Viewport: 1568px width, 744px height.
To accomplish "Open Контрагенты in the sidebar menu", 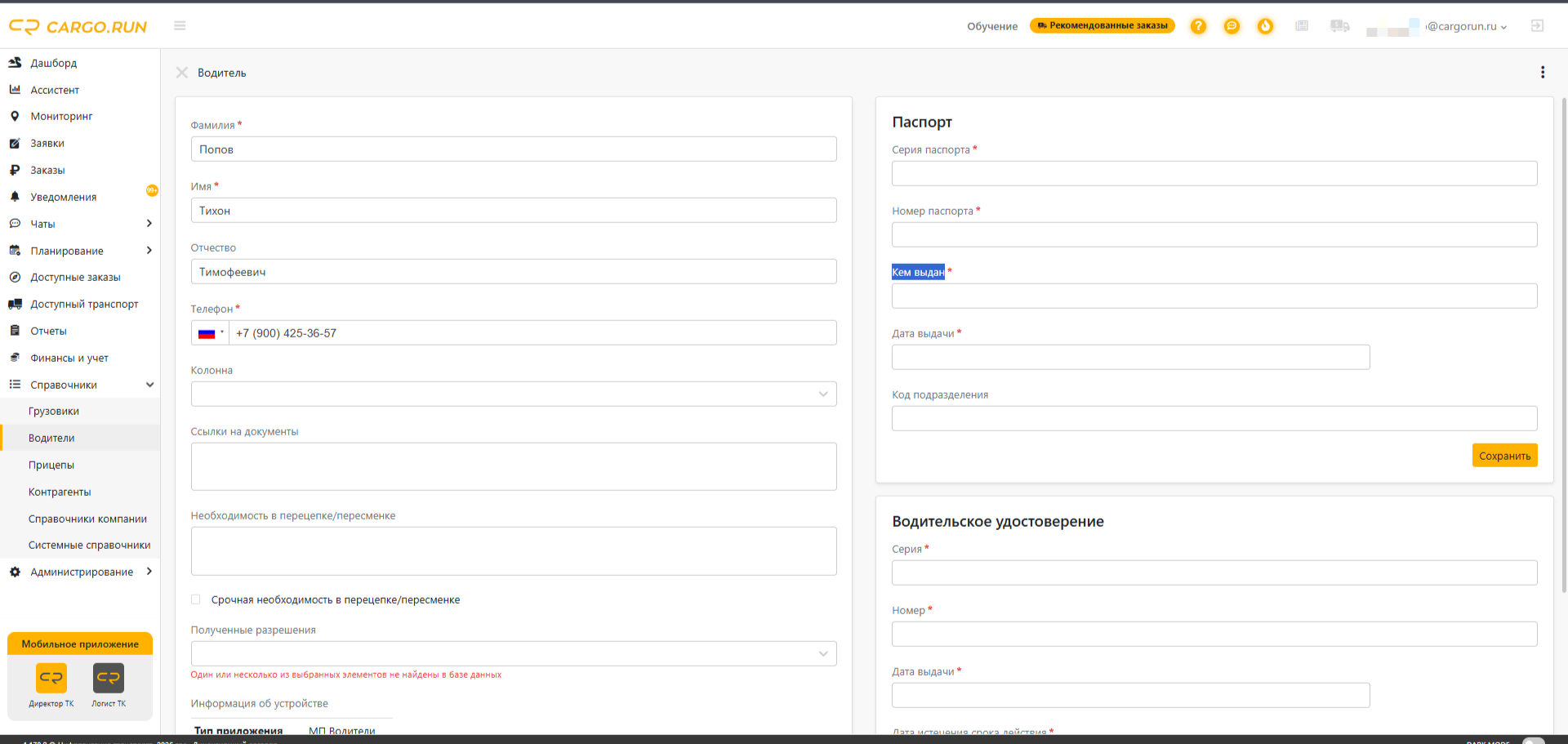I will coord(60,492).
